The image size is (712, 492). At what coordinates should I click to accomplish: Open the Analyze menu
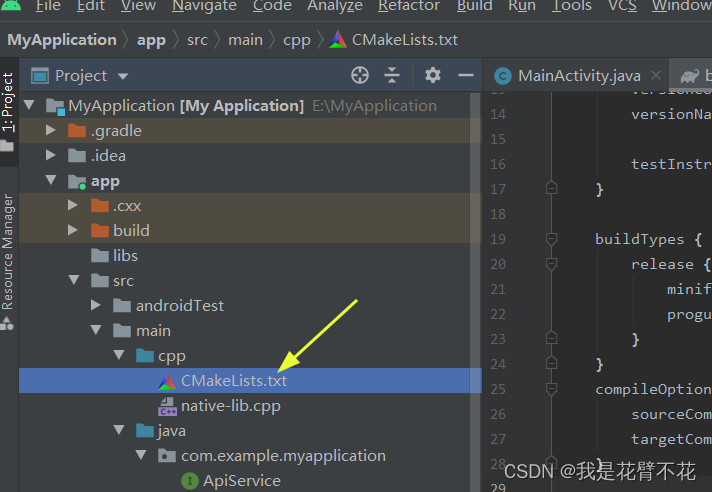[335, 5]
